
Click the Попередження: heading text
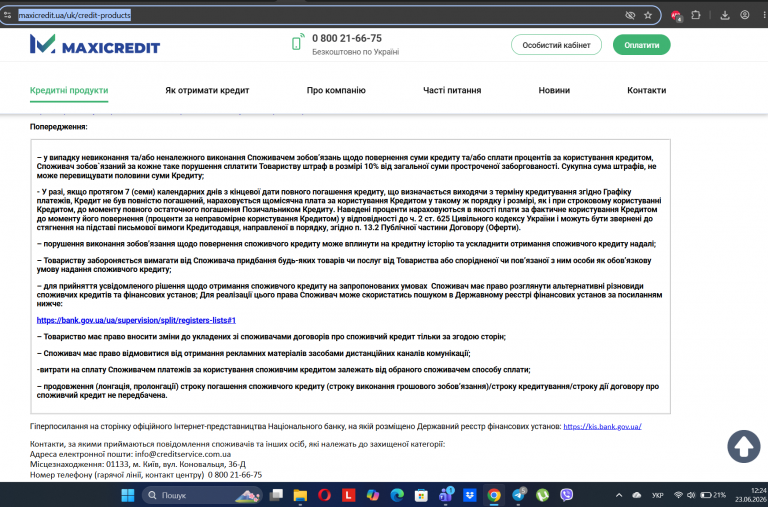pos(59,126)
